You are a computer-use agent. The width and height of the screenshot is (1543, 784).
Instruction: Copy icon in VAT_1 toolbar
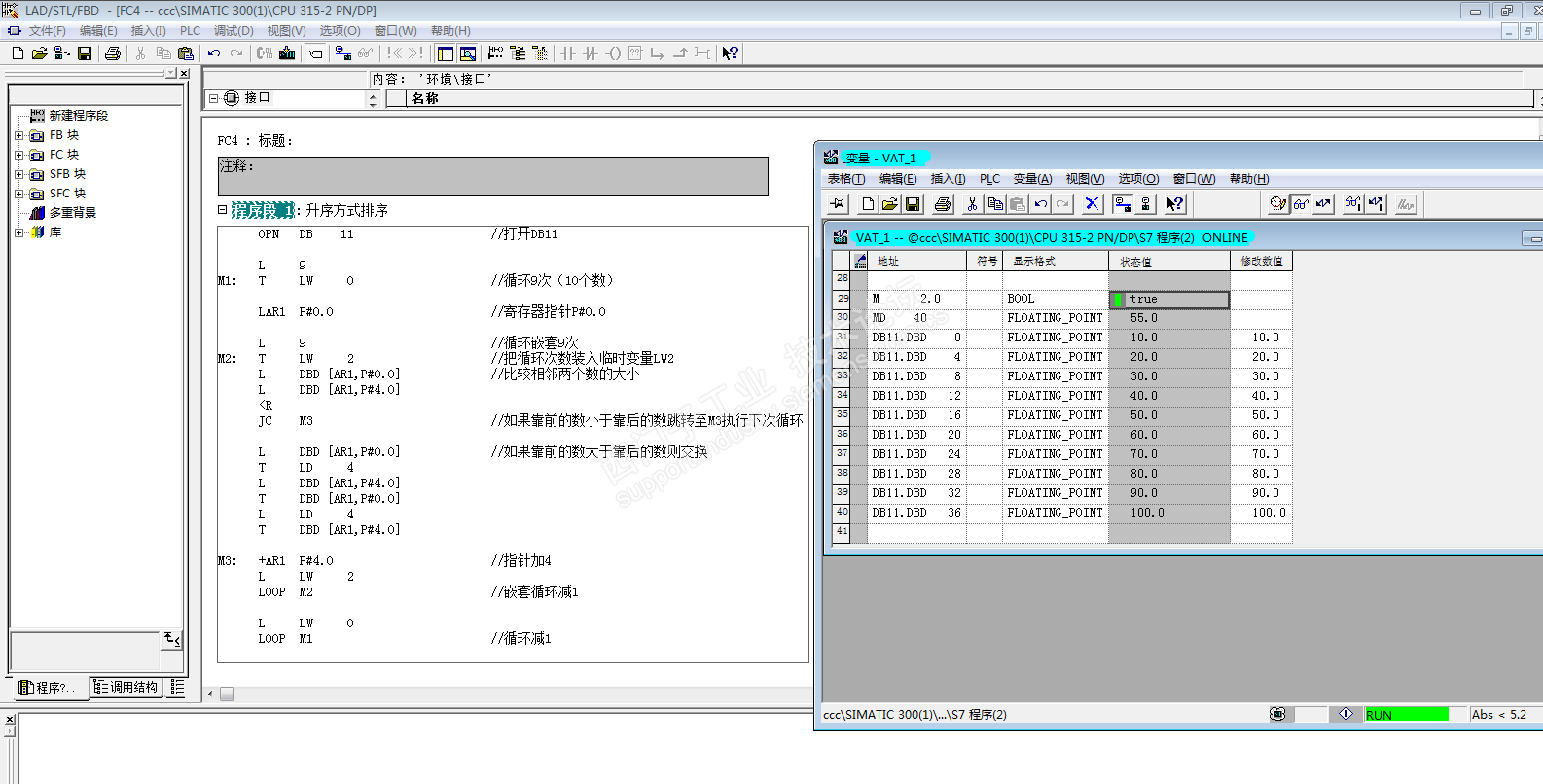(994, 203)
